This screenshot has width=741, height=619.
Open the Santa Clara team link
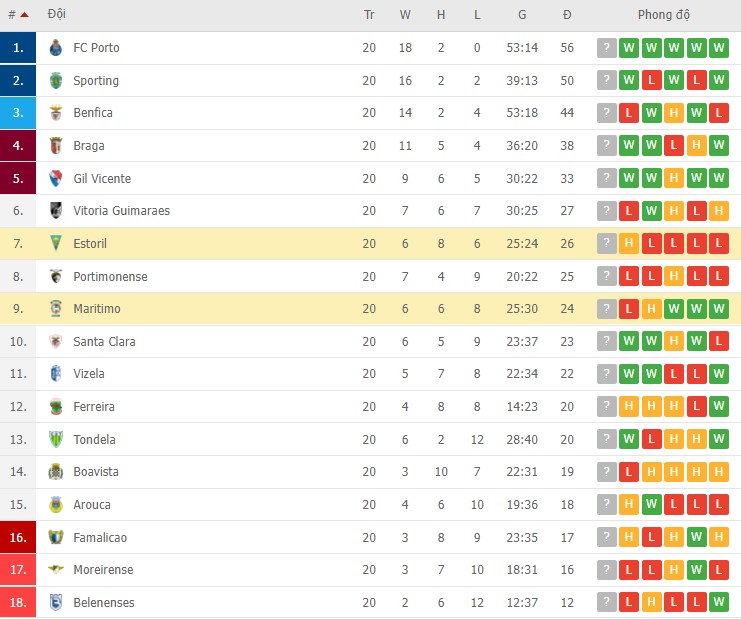[104, 341]
